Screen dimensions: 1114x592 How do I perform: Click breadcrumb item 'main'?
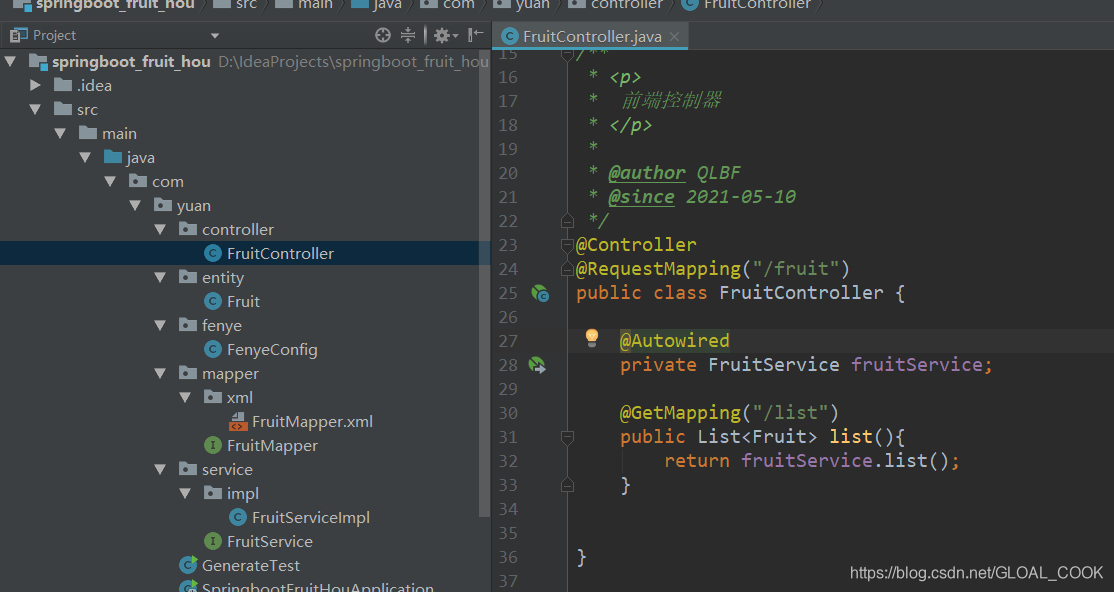(x=303, y=5)
